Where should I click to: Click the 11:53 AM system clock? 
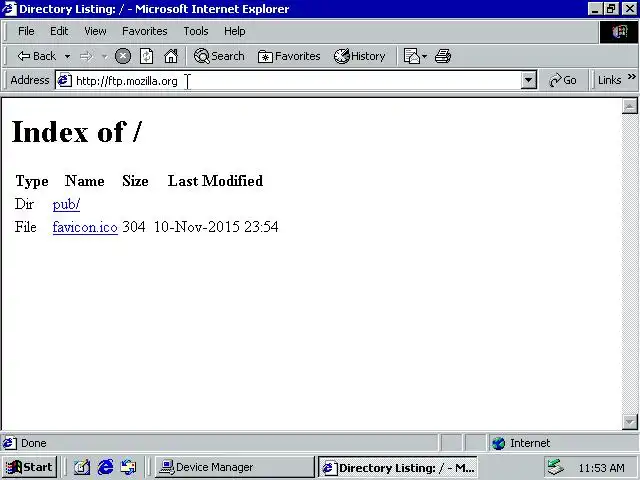click(601, 468)
